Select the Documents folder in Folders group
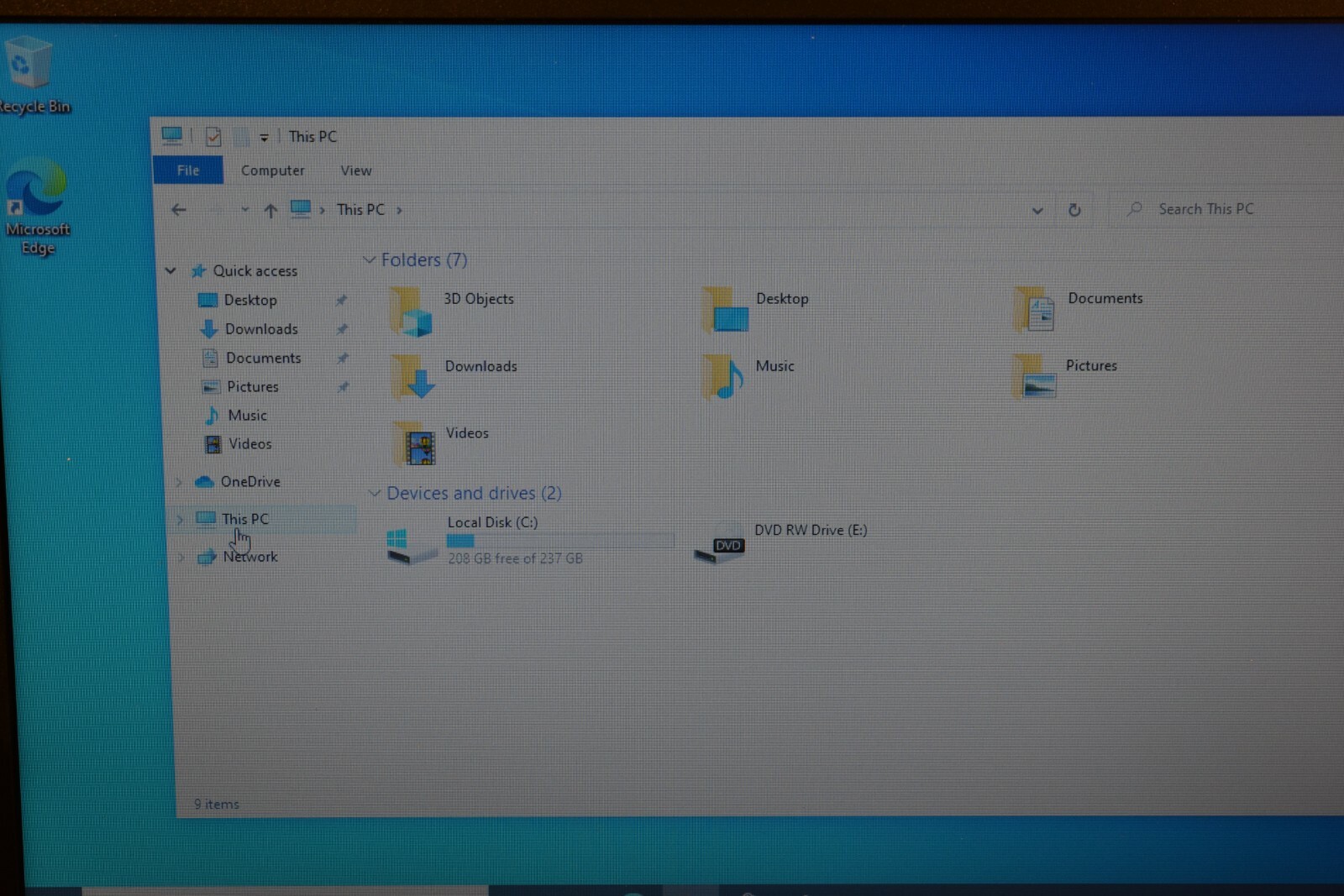The width and height of the screenshot is (1344, 896). pos(1079,308)
